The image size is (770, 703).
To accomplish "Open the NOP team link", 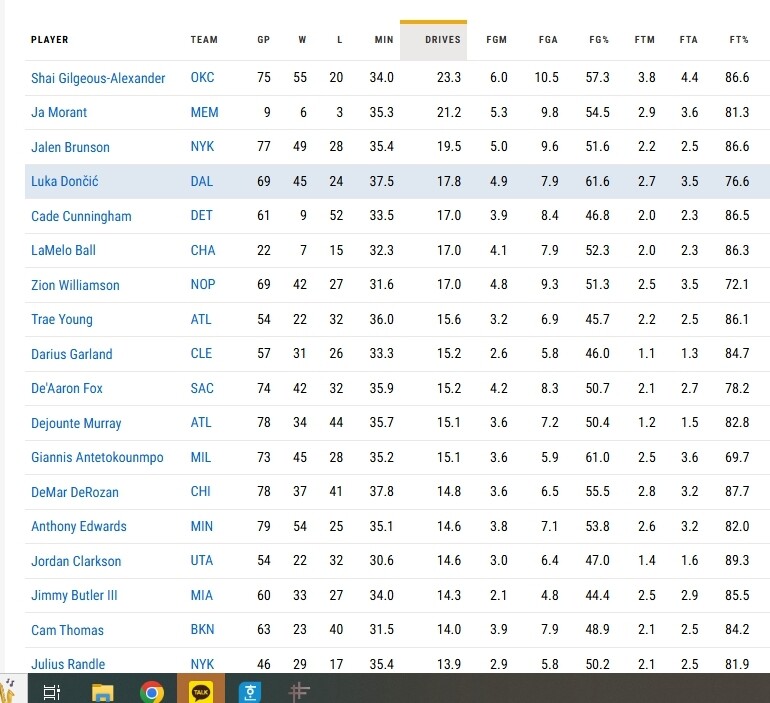I will (x=203, y=285).
